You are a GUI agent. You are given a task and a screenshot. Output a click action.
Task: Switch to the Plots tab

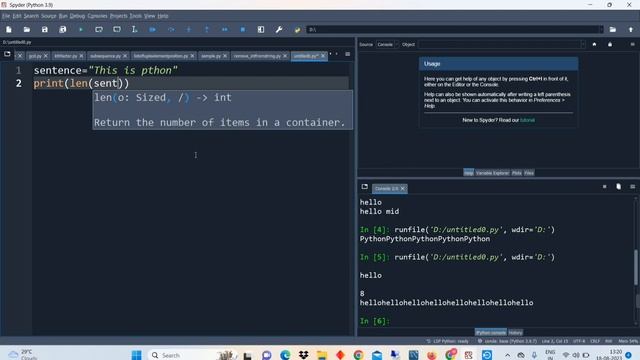[517, 173]
